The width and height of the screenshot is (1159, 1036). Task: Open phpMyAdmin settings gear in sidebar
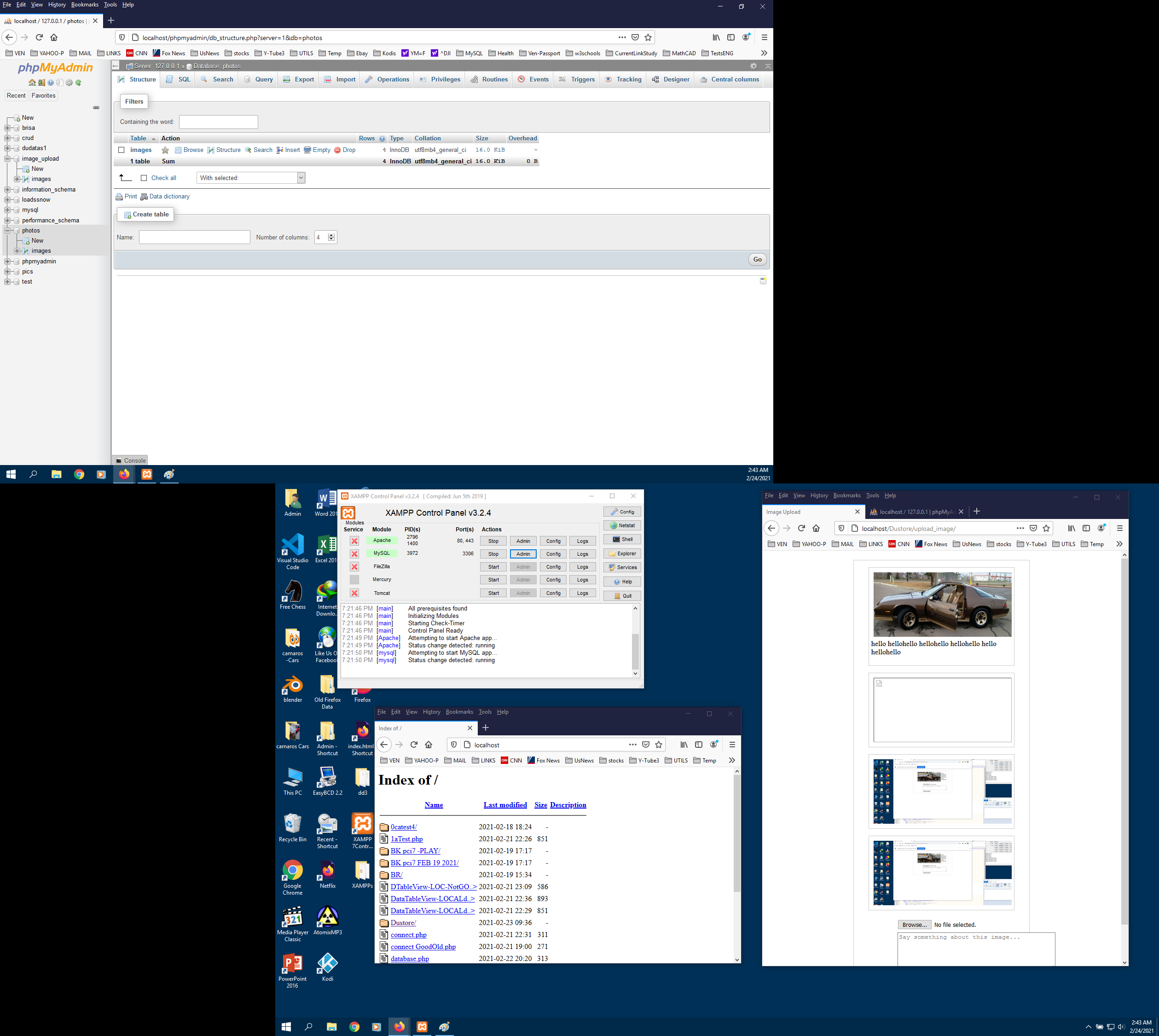click(69, 83)
